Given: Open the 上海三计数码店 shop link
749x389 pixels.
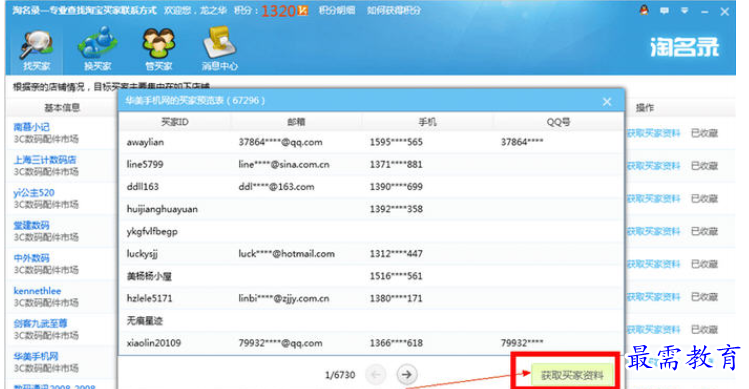Looking at the screenshot, I should (45, 160).
